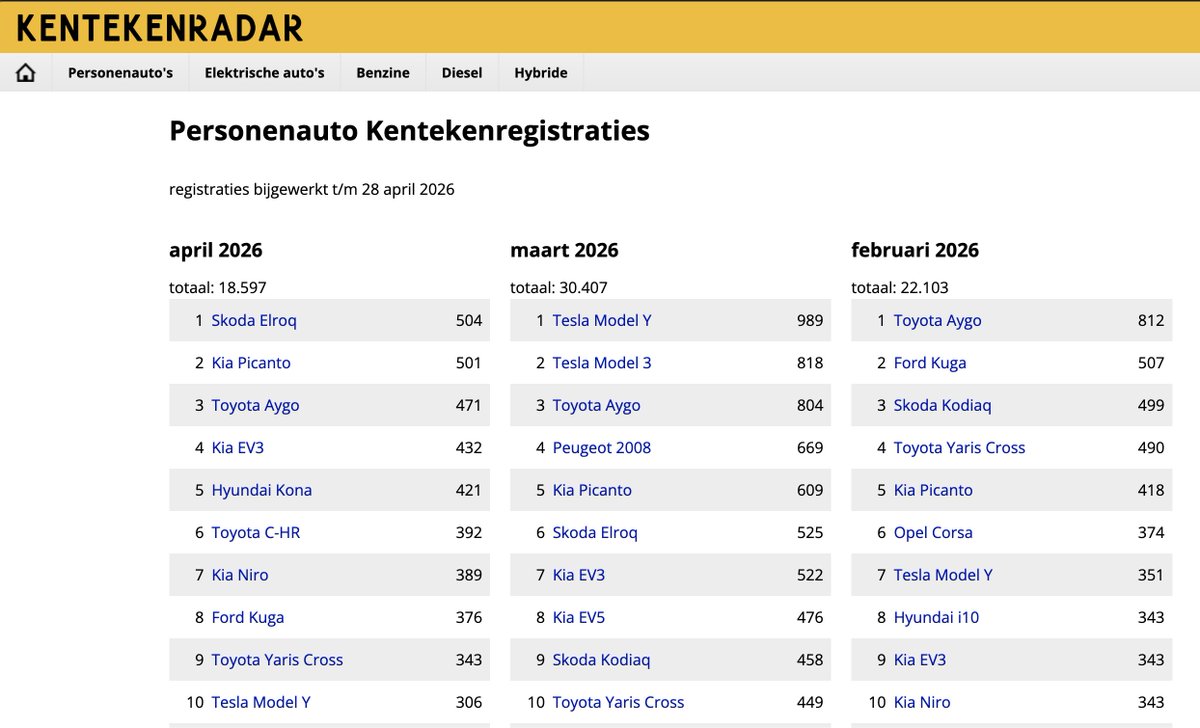Click the 'registraties bijgewerkt t/m 28 april 2026' text
1200x728 pixels.
click(x=312, y=189)
